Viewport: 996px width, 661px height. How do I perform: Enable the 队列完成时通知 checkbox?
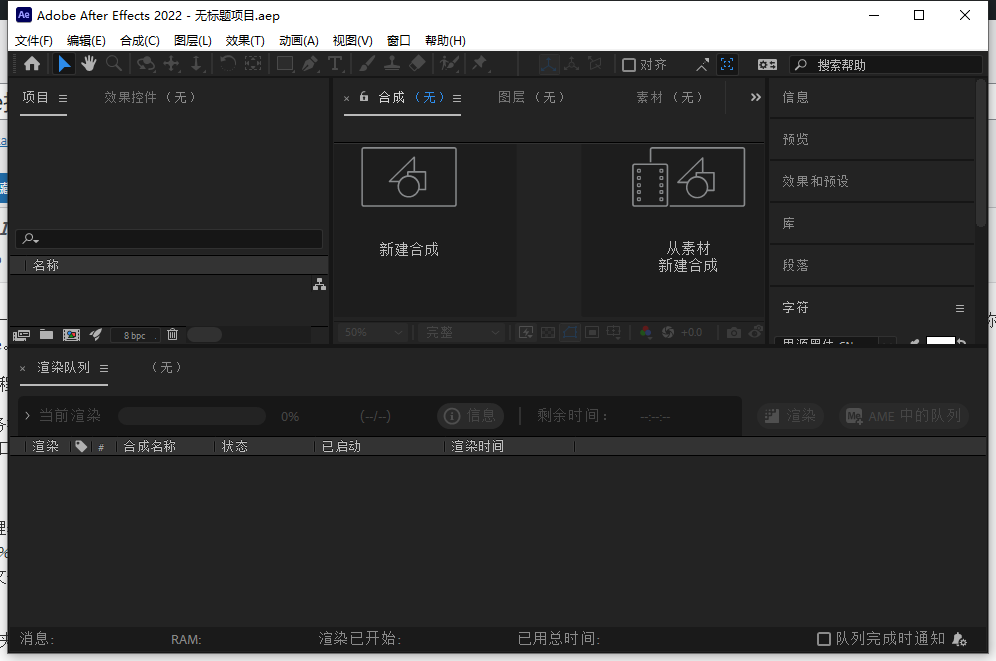click(x=823, y=639)
